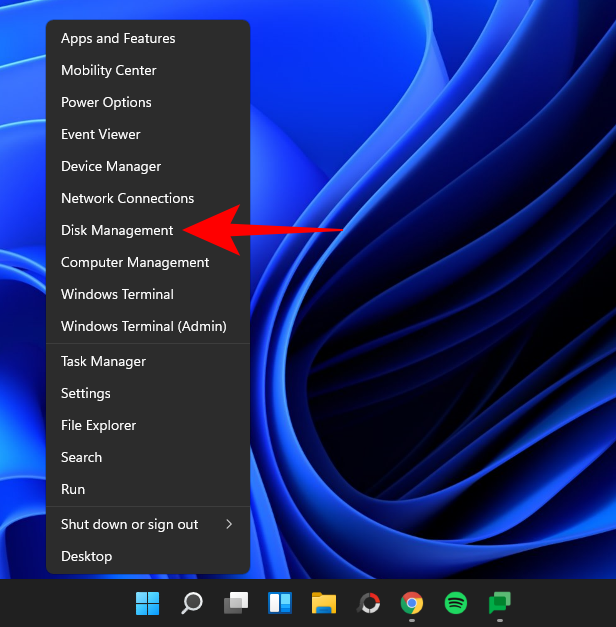Launch Task Manager from the menu
The height and width of the screenshot is (627, 616).
[x=103, y=361]
